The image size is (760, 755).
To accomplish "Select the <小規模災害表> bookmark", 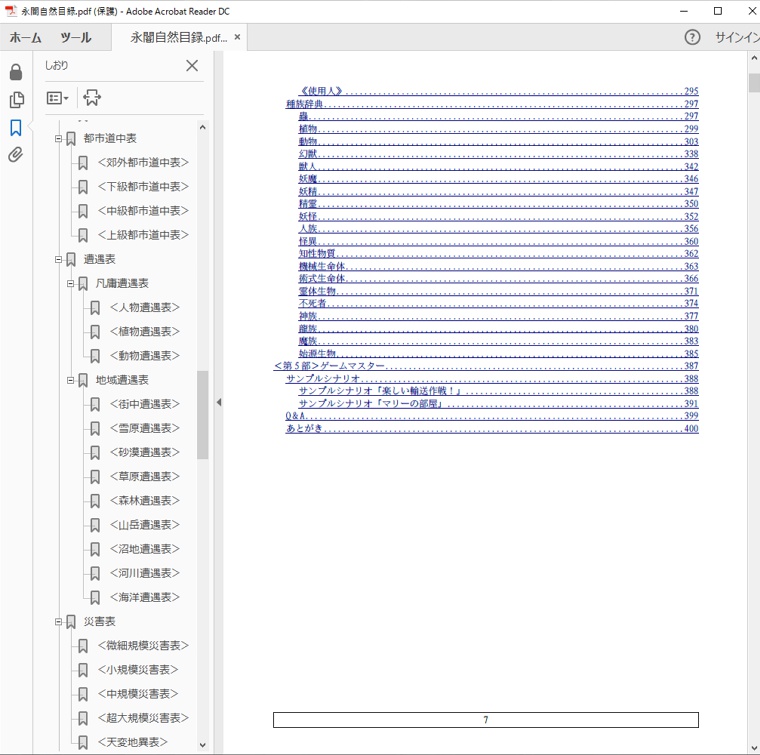I will (x=138, y=670).
